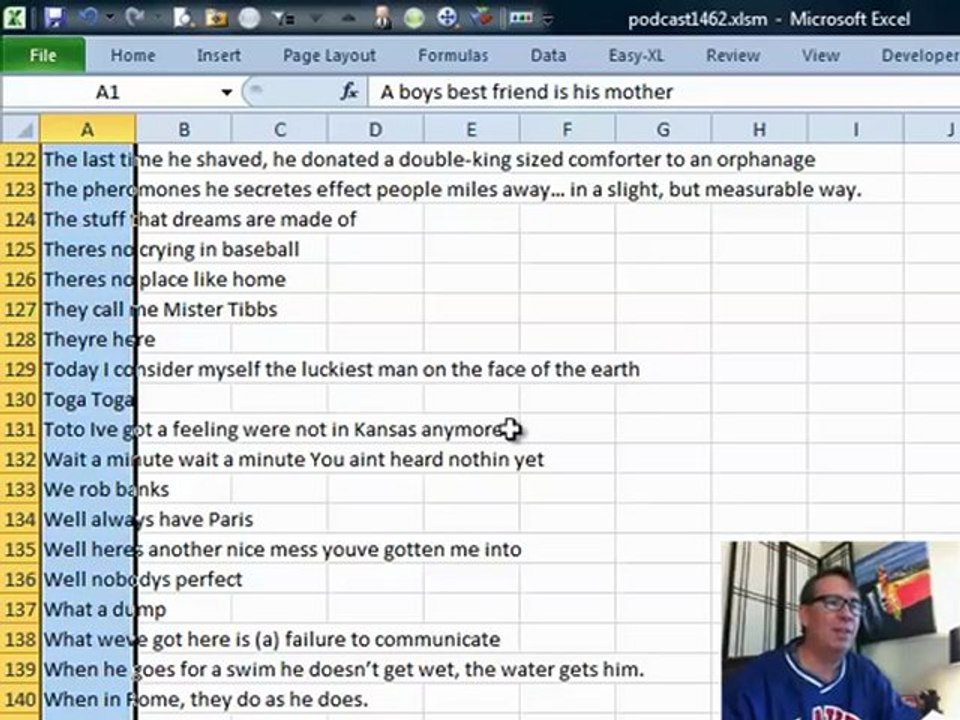Switch to the View ribbon tab
The image size is (960, 720).
point(820,56)
